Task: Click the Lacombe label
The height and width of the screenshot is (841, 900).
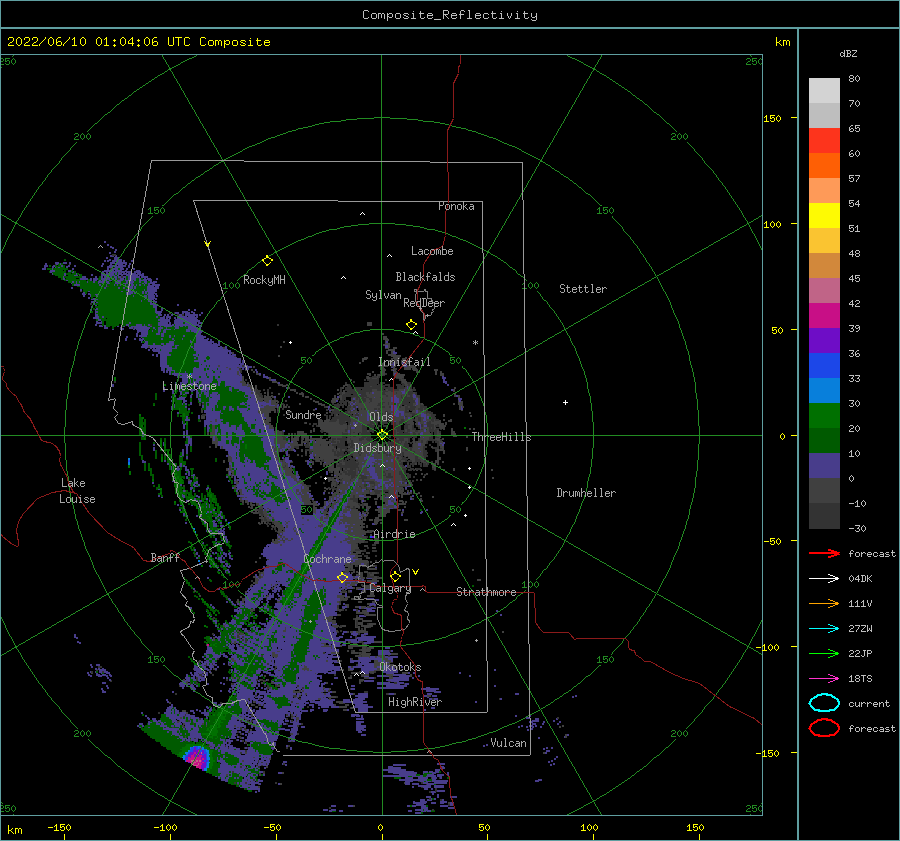Action: 432,251
